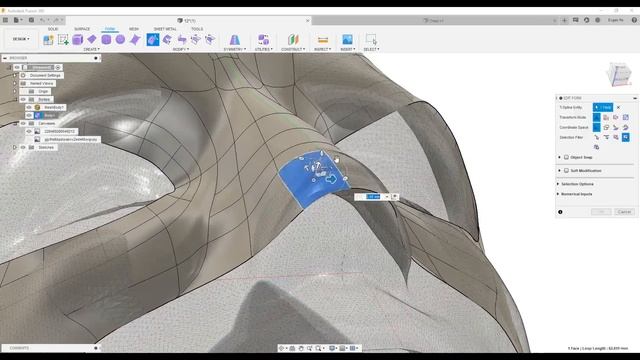Enable the Object Snap checkbox
The image size is (640, 360).
click(567, 157)
